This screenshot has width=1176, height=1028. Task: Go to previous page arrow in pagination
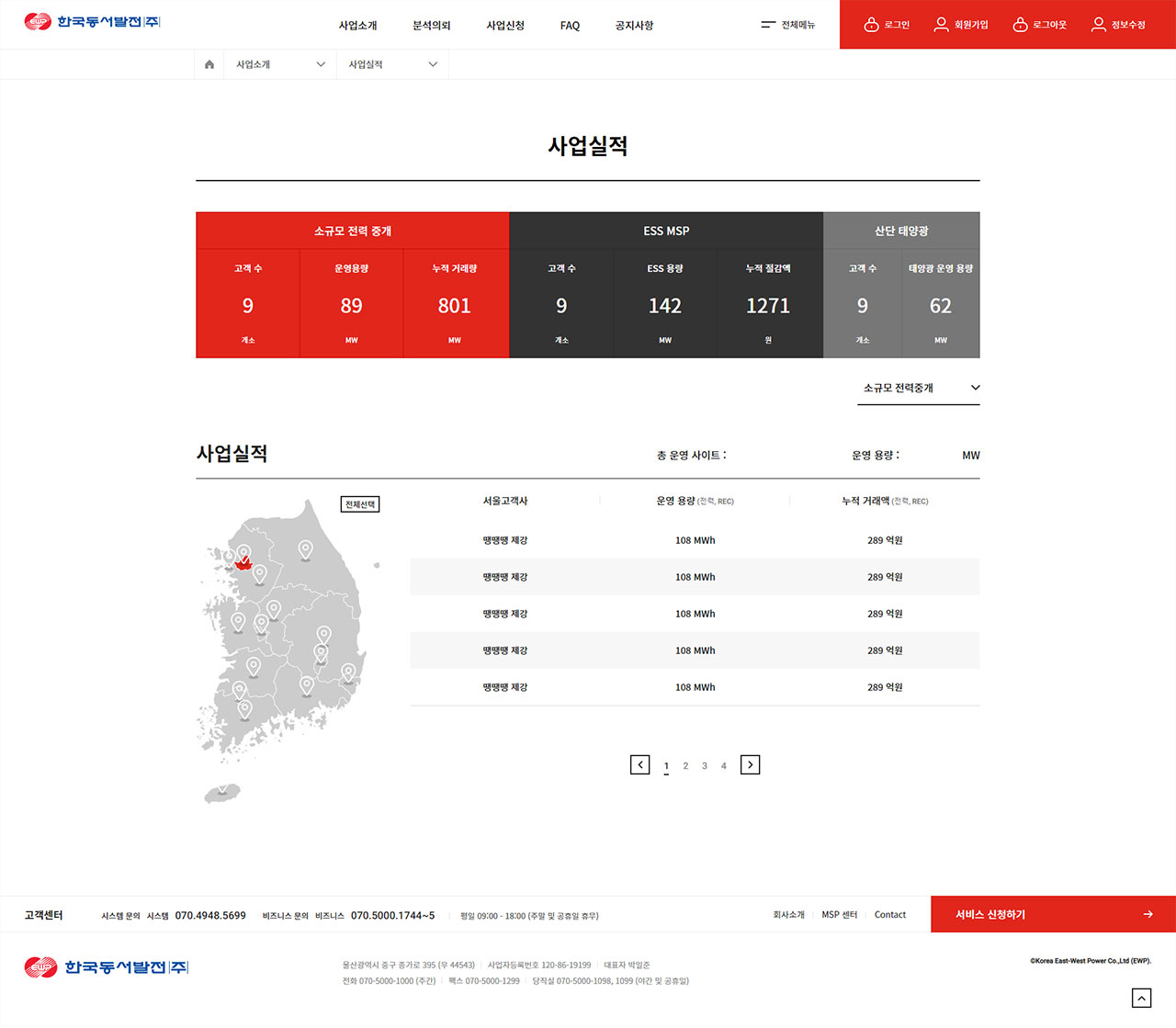[x=640, y=764]
